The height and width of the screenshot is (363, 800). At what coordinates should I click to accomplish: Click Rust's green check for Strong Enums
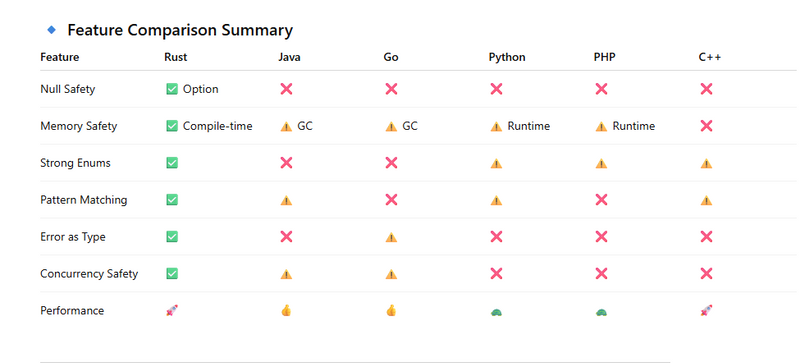pos(172,163)
